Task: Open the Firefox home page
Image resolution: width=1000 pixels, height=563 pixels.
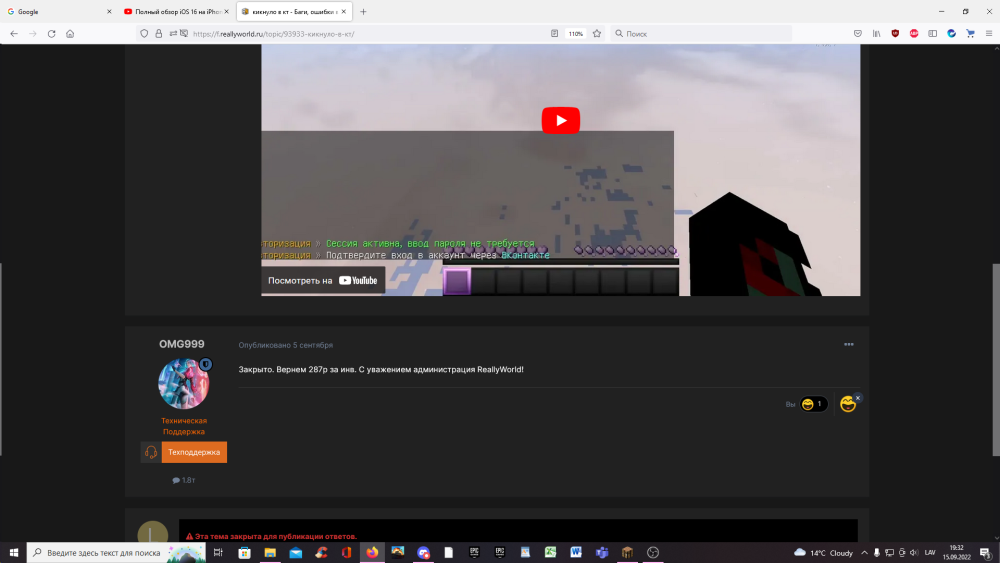Action: [70, 34]
